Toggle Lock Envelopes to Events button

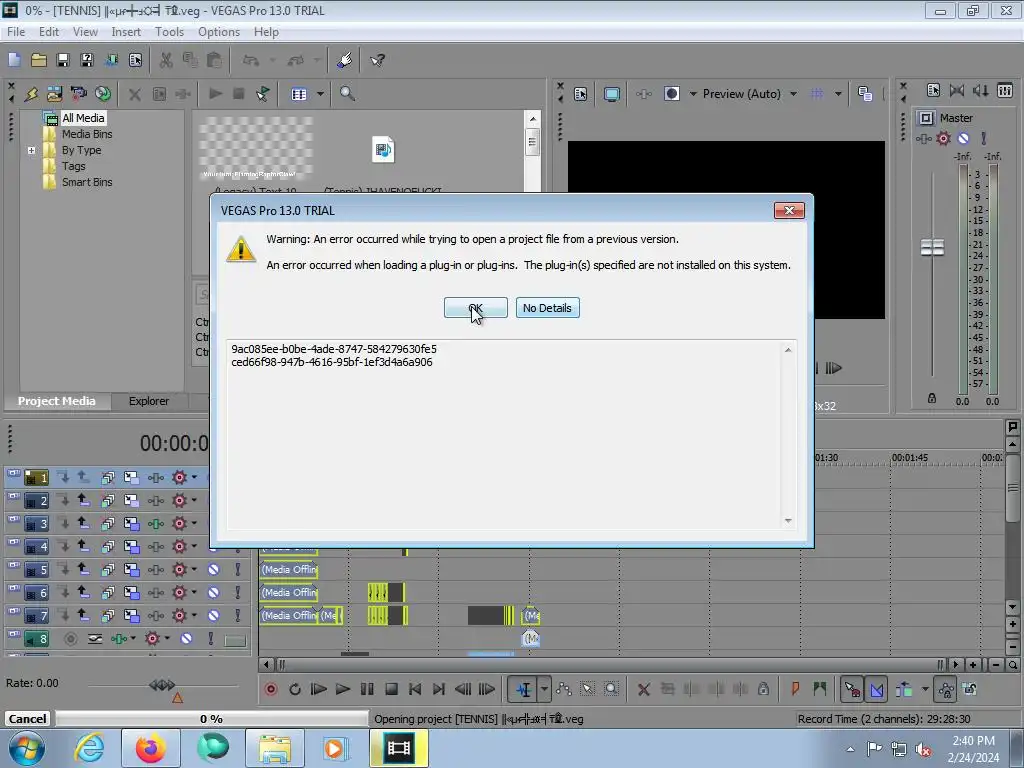[x=946, y=689]
